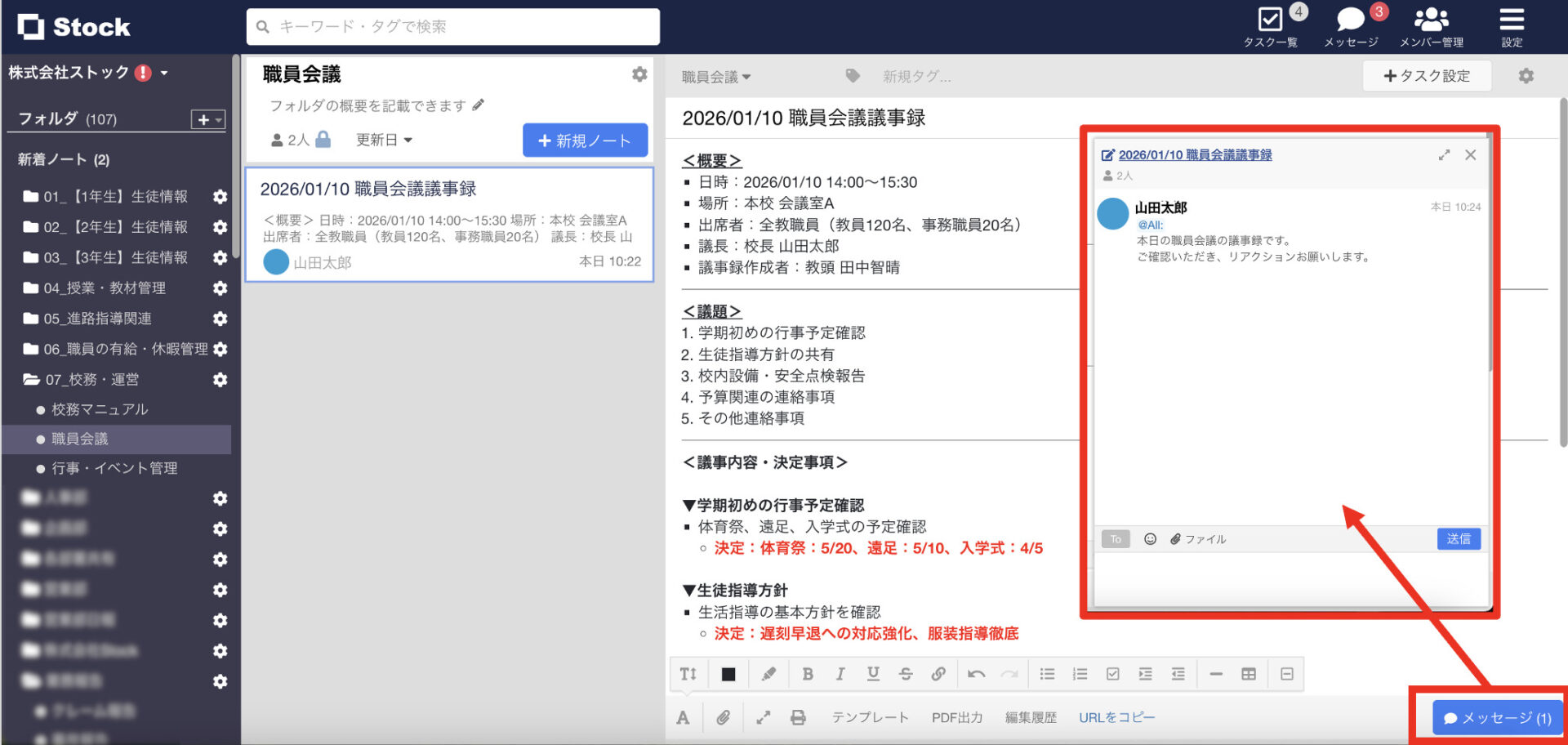
Task: Open the テンプレート menu
Action: pyautogui.click(x=869, y=717)
